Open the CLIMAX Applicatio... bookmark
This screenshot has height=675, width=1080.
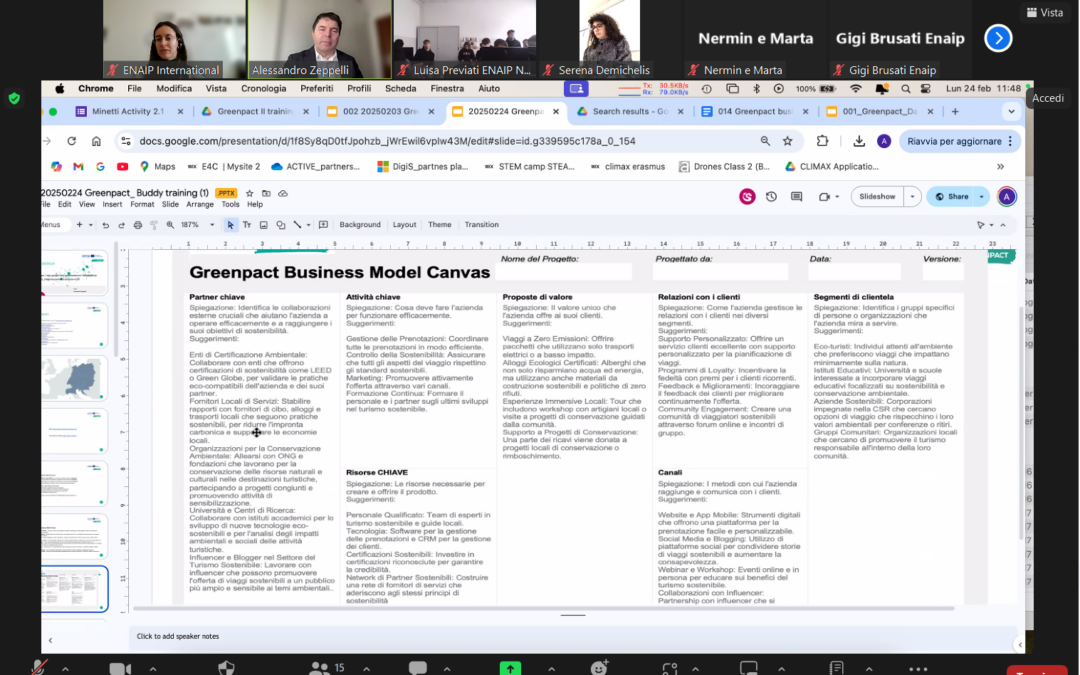[832, 167]
